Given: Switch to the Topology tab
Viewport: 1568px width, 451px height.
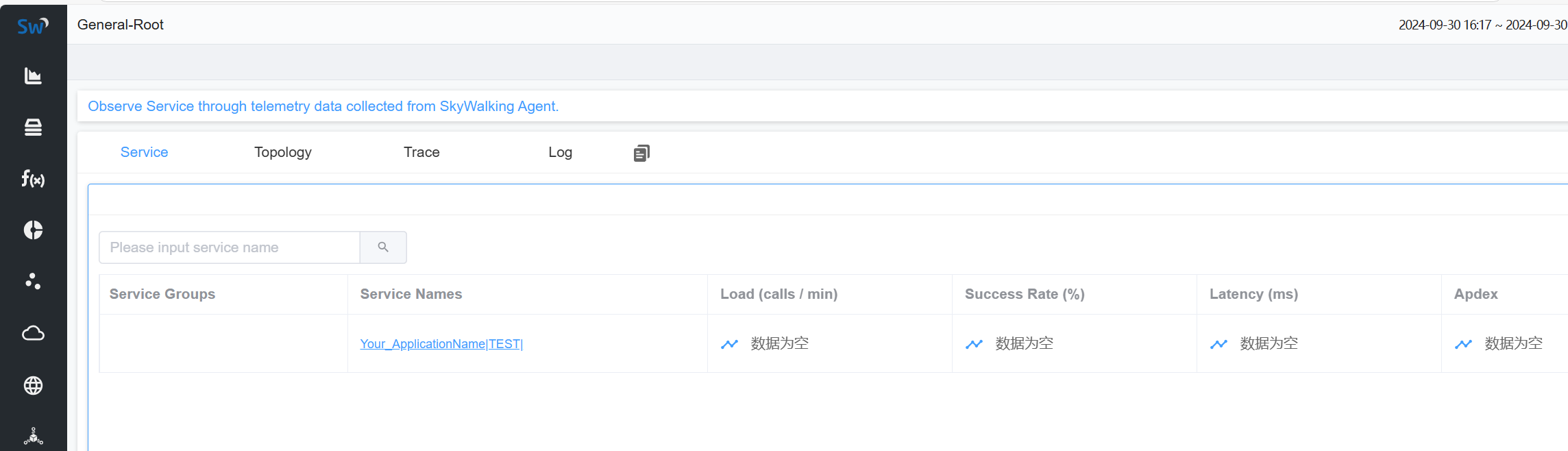Looking at the screenshot, I should 283,152.
